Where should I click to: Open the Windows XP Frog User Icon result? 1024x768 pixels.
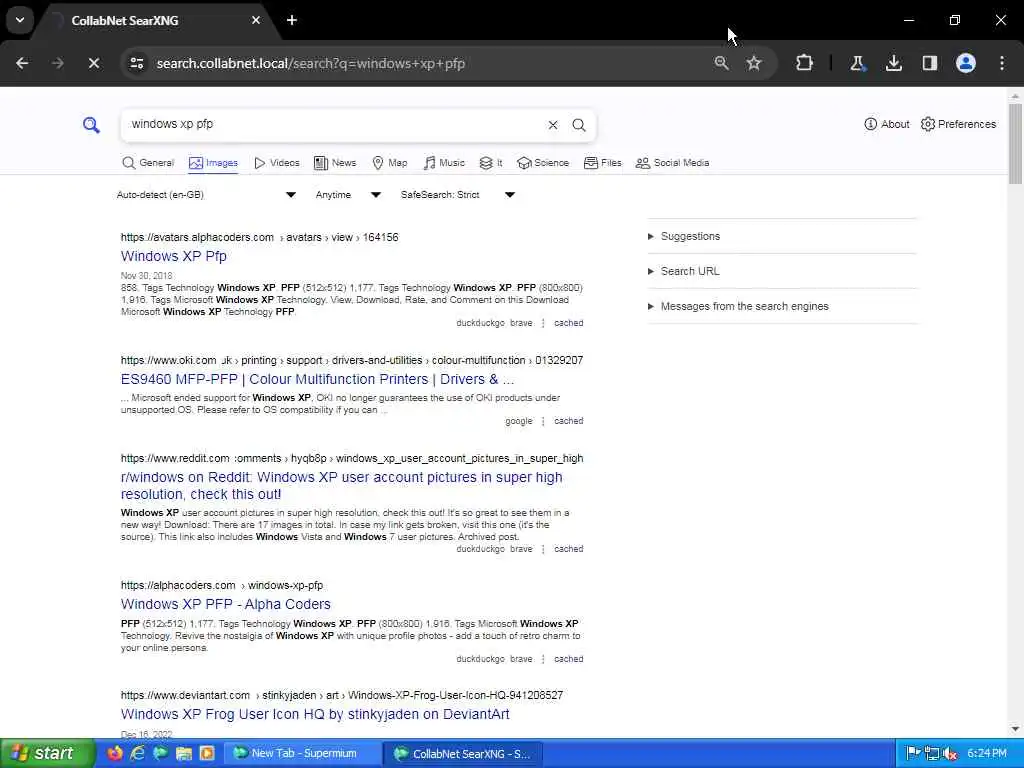(315, 714)
